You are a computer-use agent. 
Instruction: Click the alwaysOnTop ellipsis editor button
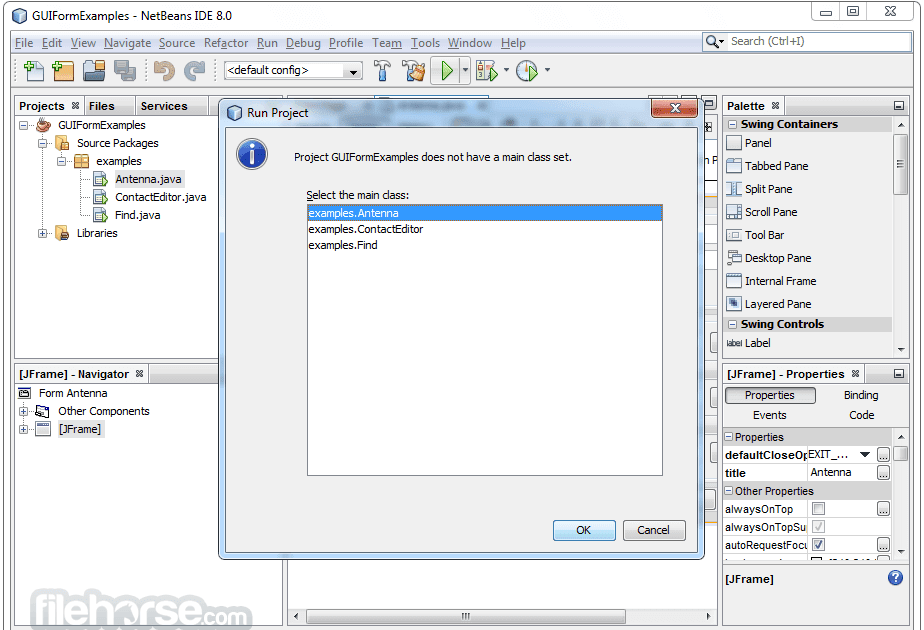tap(883, 509)
